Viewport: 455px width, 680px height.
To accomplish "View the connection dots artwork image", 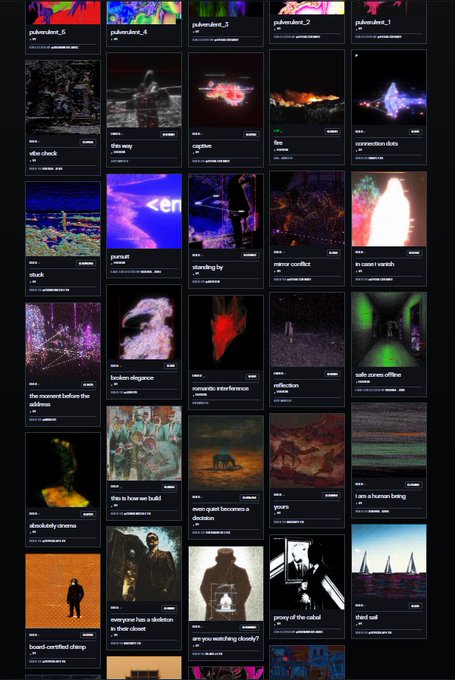I will [389, 87].
